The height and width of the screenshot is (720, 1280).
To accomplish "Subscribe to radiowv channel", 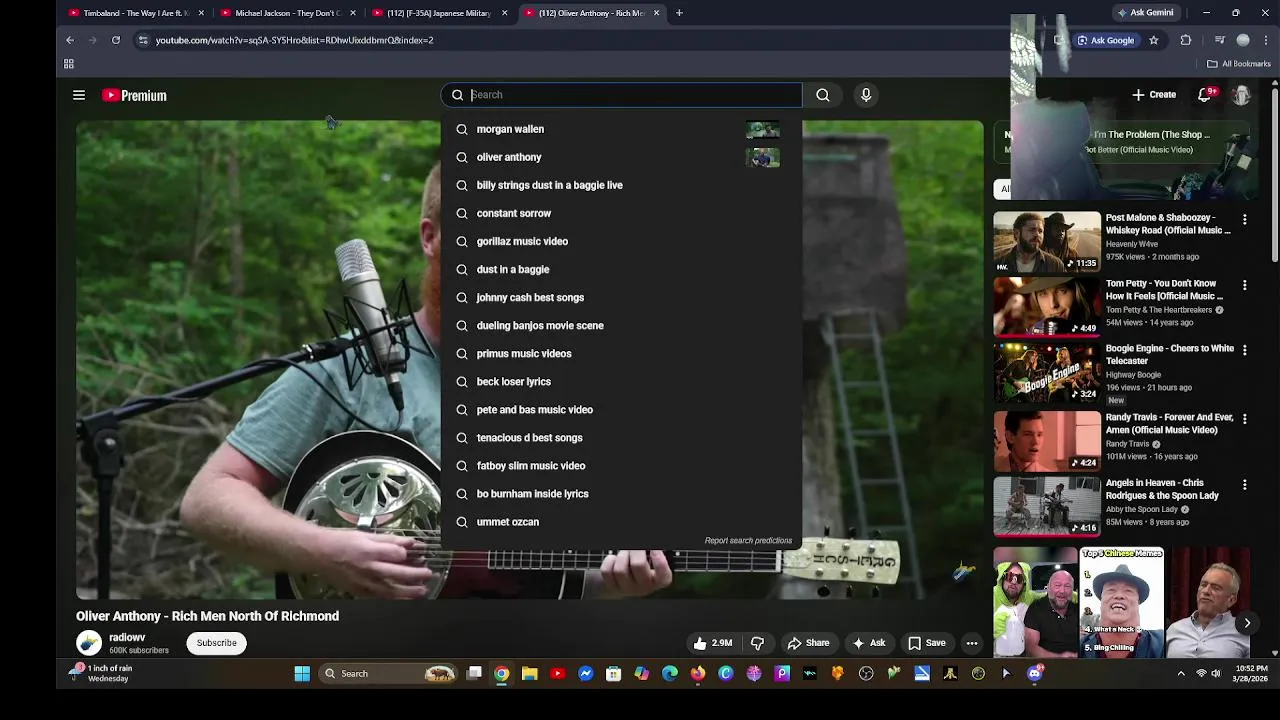I will [x=216, y=643].
